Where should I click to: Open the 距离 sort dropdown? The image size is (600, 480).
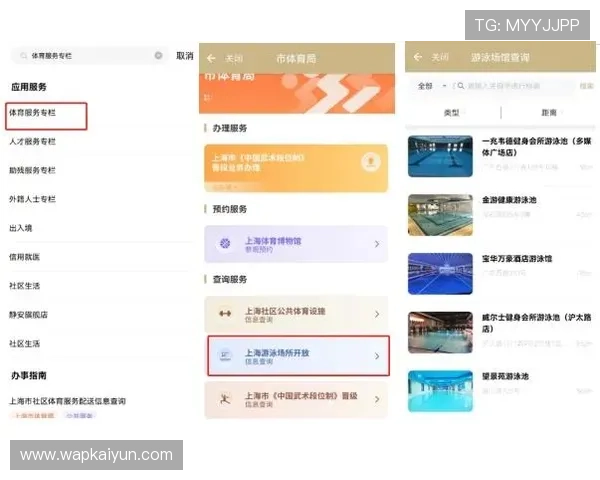coord(551,113)
